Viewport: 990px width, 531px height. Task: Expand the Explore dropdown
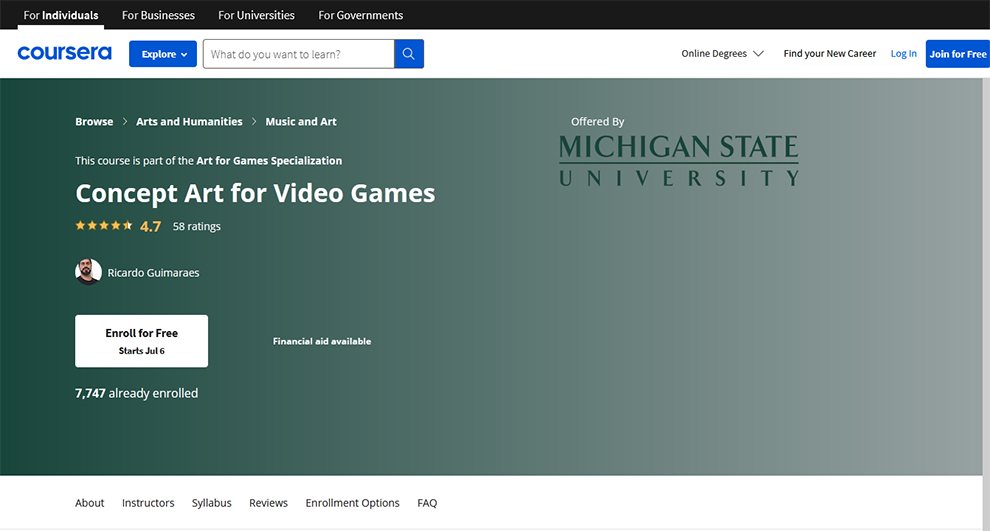[x=163, y=54]
